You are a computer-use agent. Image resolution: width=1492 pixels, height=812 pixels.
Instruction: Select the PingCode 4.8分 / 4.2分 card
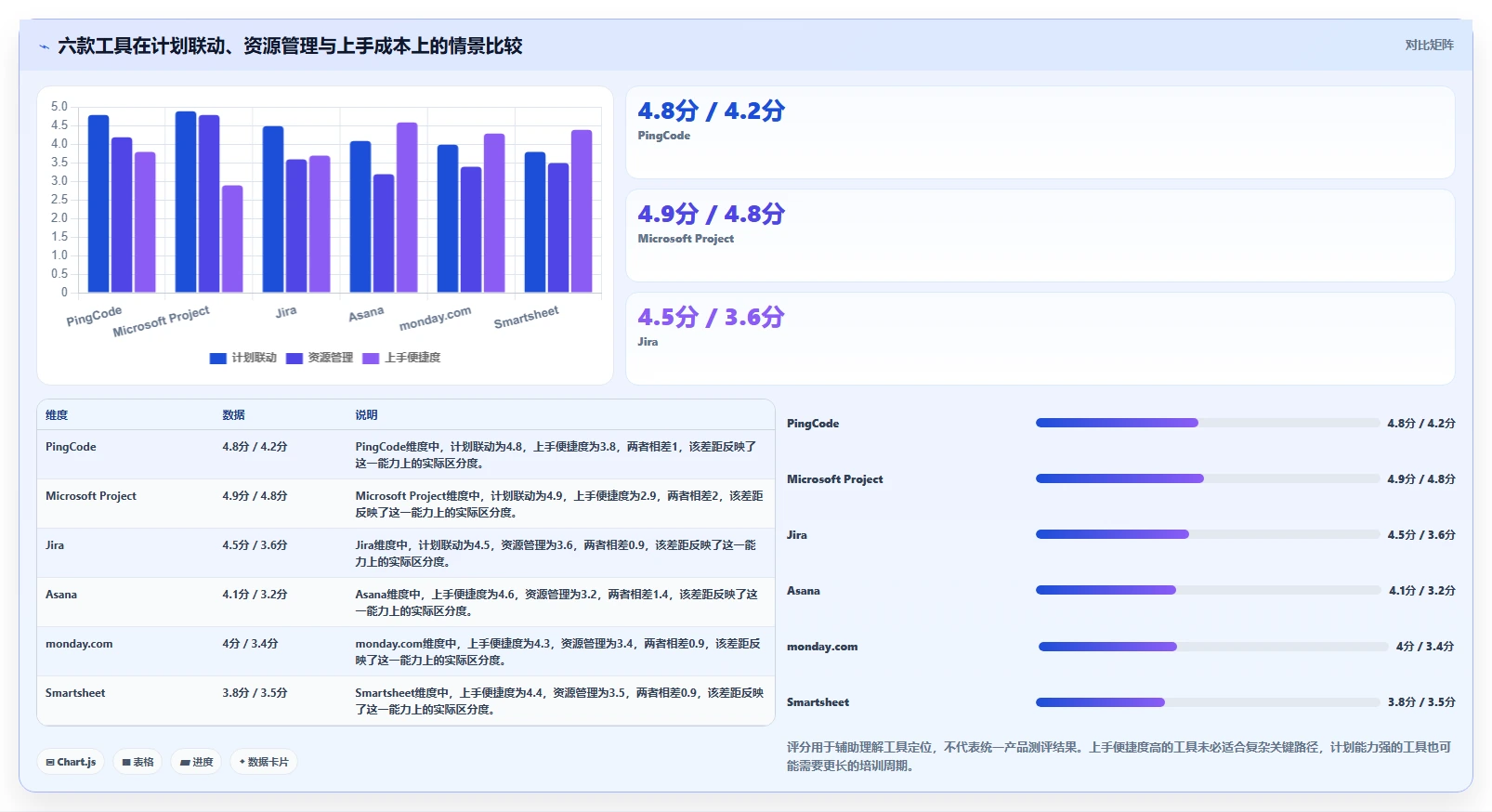pos(1040,132)
